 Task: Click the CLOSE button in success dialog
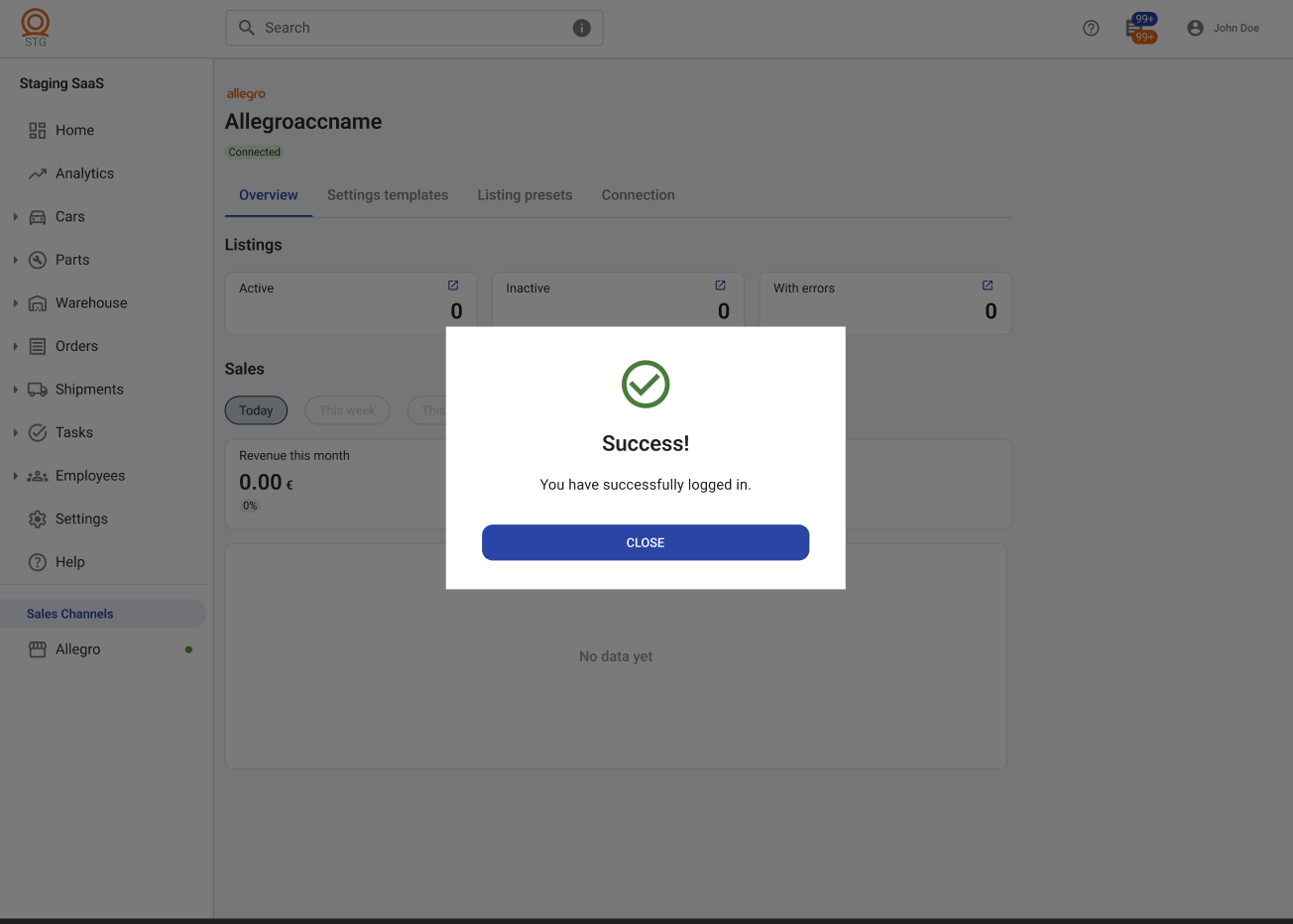coord(646,542)
